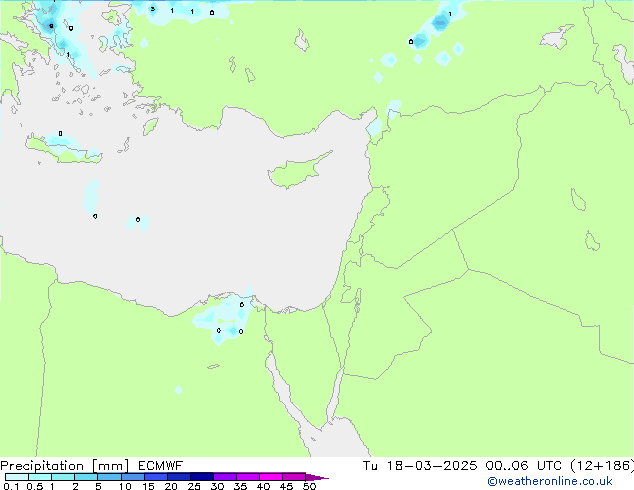Click the 0.5–1 mm legend swatch

coord(40,477)
